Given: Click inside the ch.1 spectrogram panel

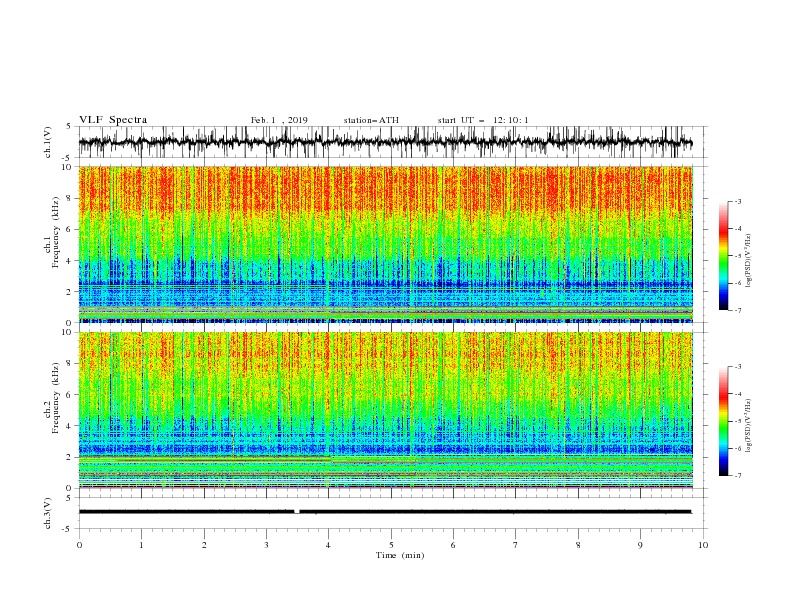Looking at the screenshot, I should (x=385, y=244).
